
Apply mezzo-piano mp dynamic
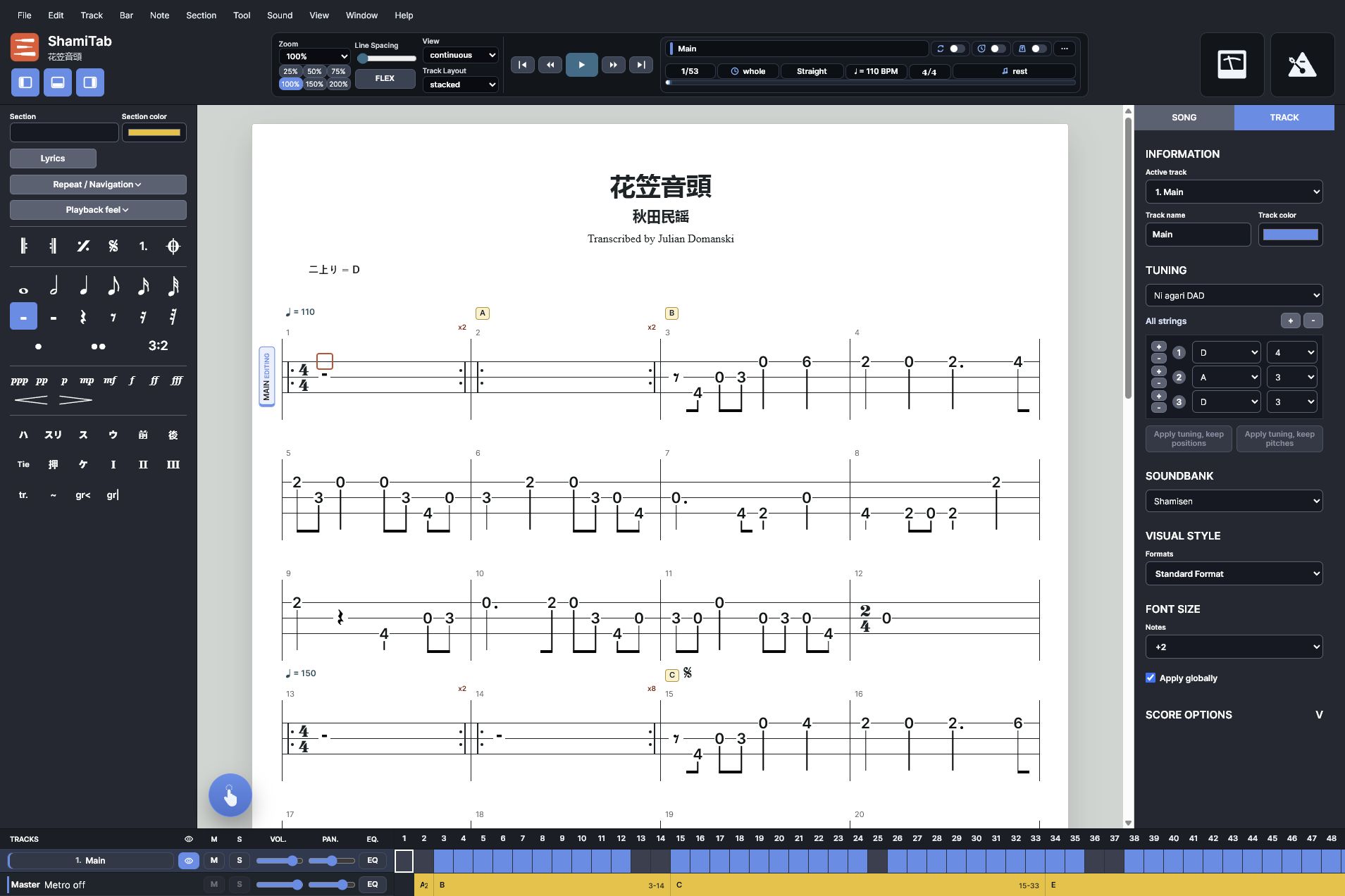click(x=87, y=380)
